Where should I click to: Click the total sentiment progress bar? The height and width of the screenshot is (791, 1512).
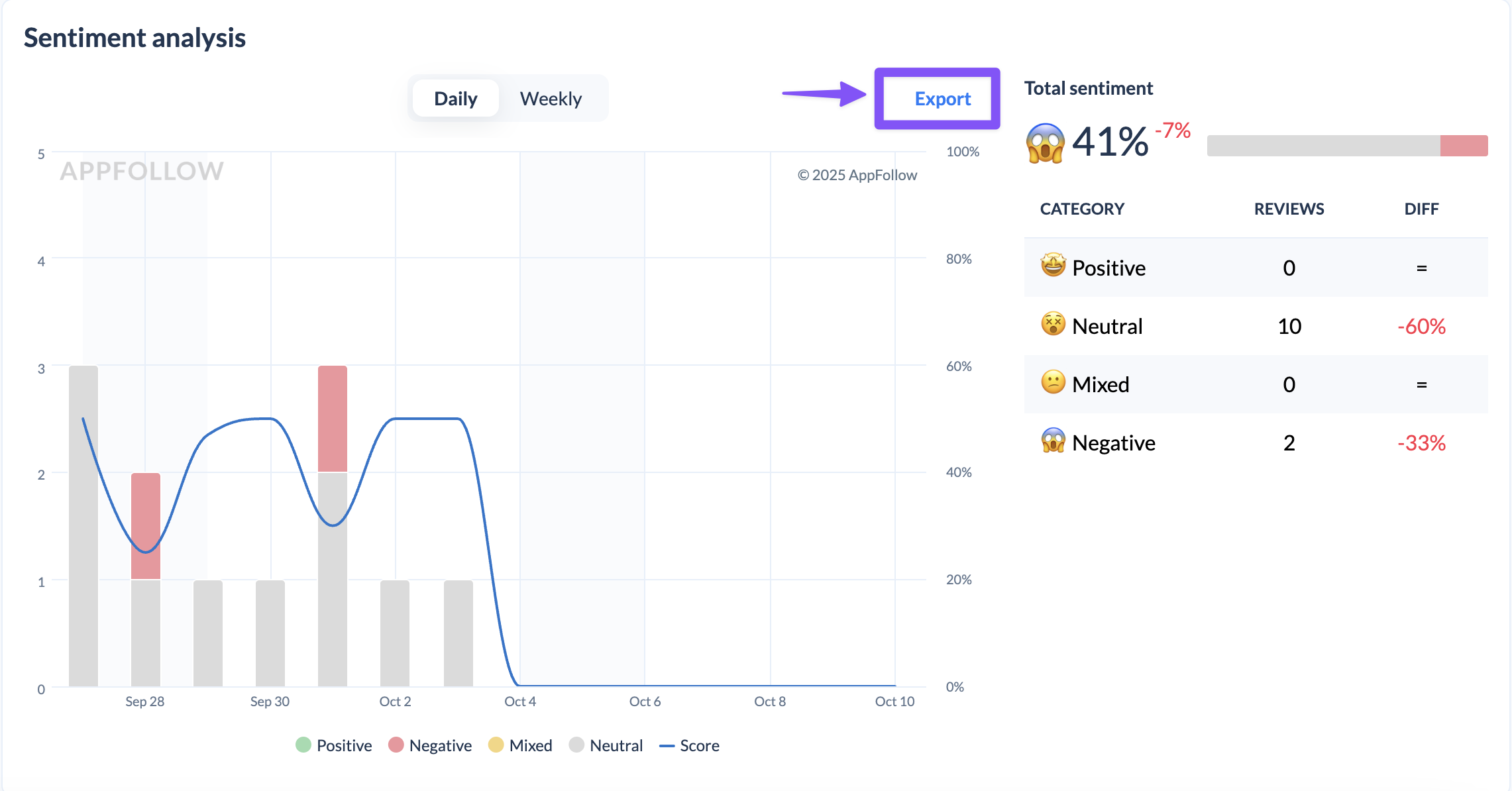tap(1347, 146)
